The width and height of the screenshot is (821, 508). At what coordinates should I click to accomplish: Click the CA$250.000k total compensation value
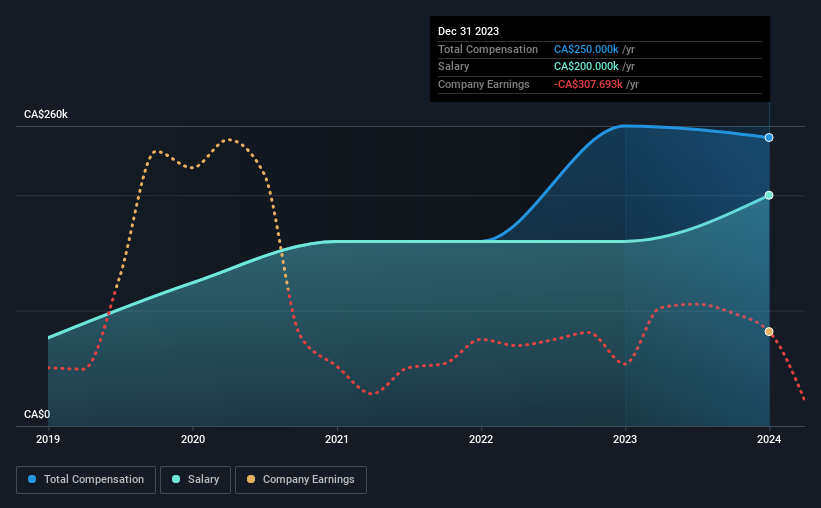(586, 49)
